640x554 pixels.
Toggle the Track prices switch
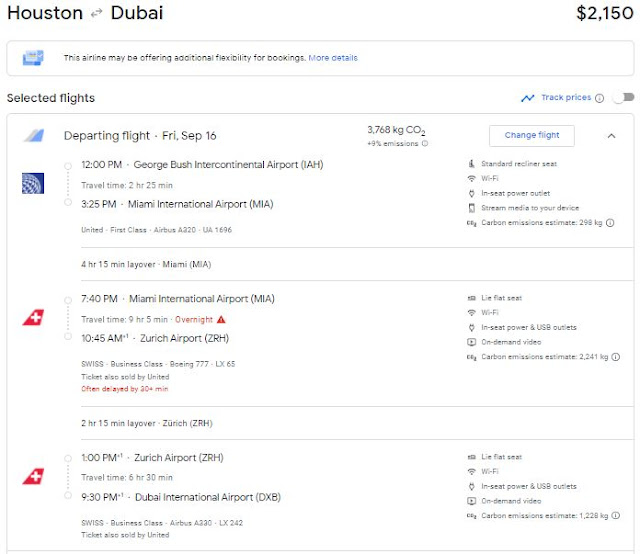tap(623, 98)
